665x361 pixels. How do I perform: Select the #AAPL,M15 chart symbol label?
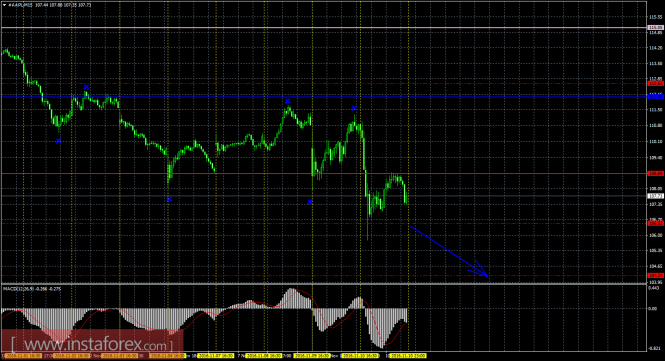tap(21, 5)
